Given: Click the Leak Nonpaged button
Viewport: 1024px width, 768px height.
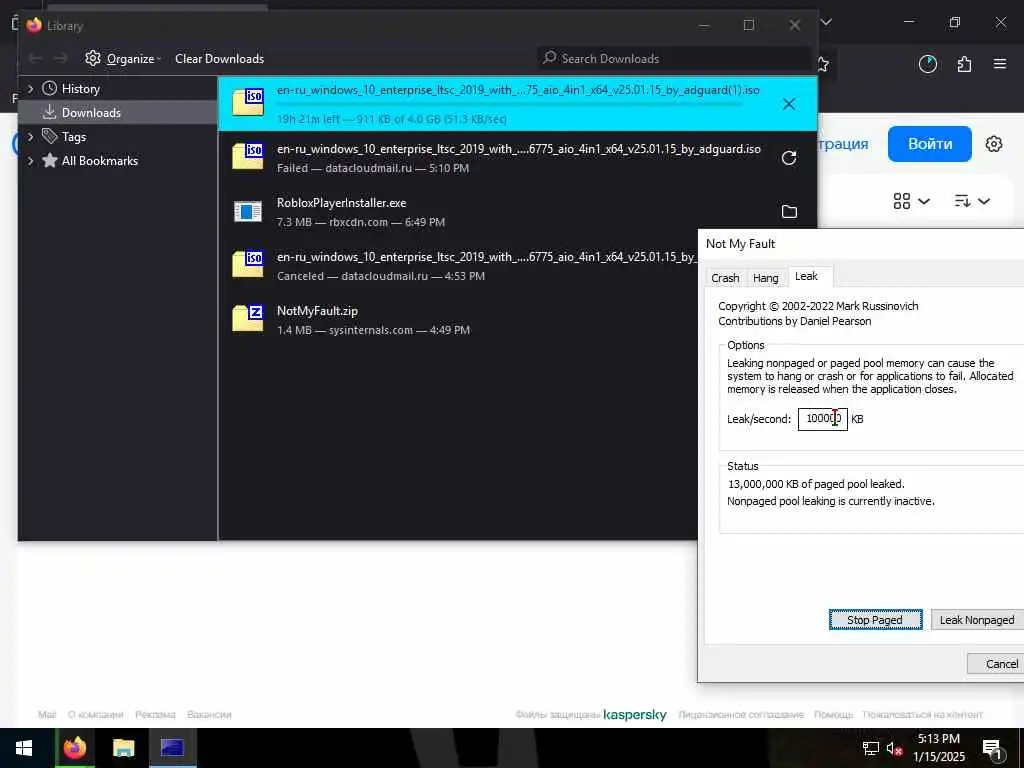Looking at the screenshot, I should point(977,620).
